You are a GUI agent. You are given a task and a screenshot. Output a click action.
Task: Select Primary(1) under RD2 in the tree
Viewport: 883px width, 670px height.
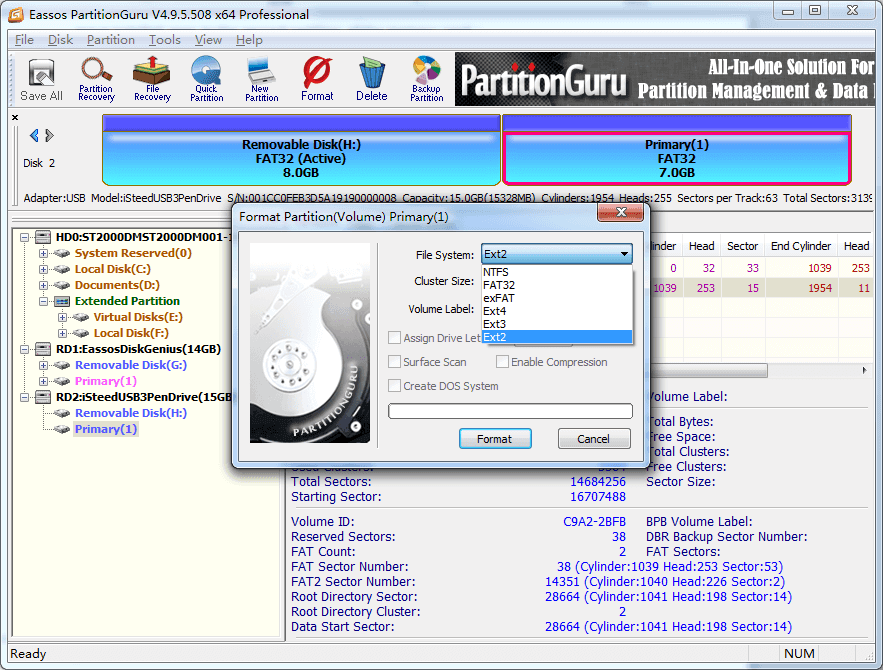click(x=106, y=429)
